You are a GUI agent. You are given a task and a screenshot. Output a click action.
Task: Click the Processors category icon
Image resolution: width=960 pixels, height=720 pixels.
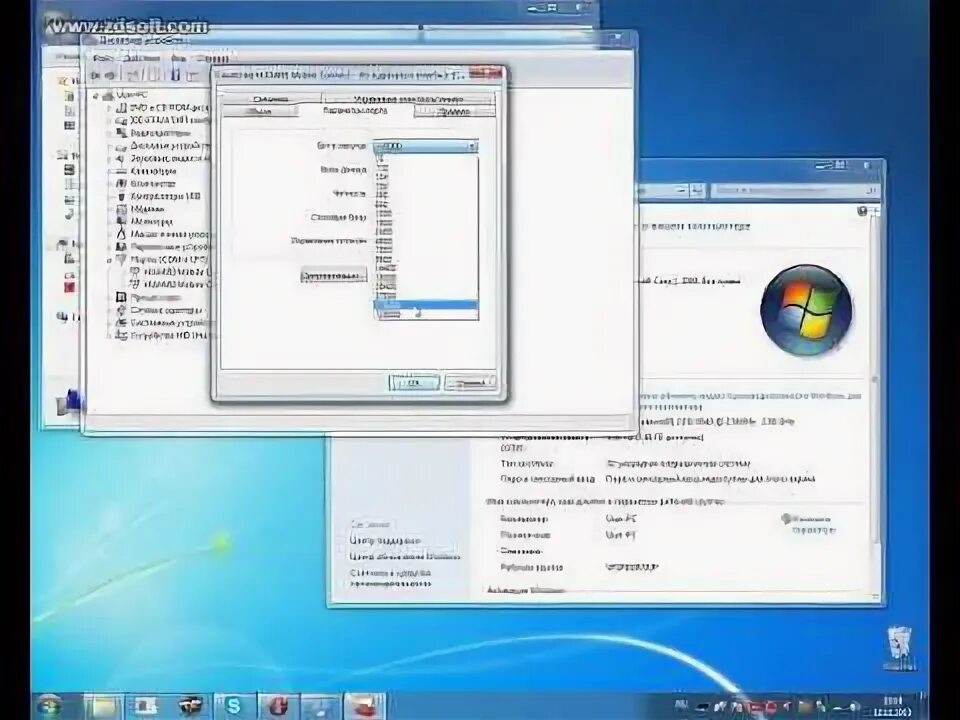tap(121, 297)
